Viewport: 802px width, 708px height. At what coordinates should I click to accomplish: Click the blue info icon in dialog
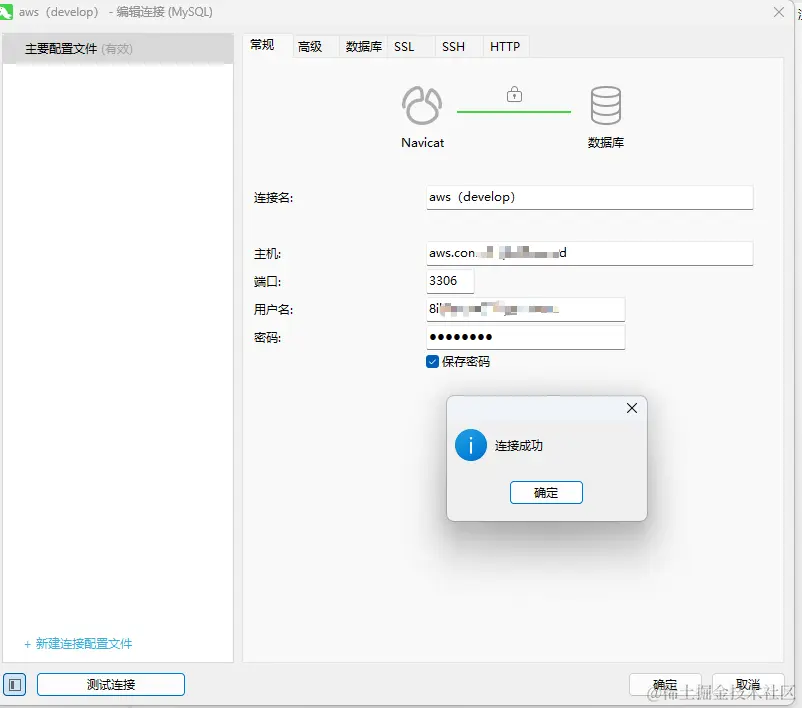pos(471,445)
